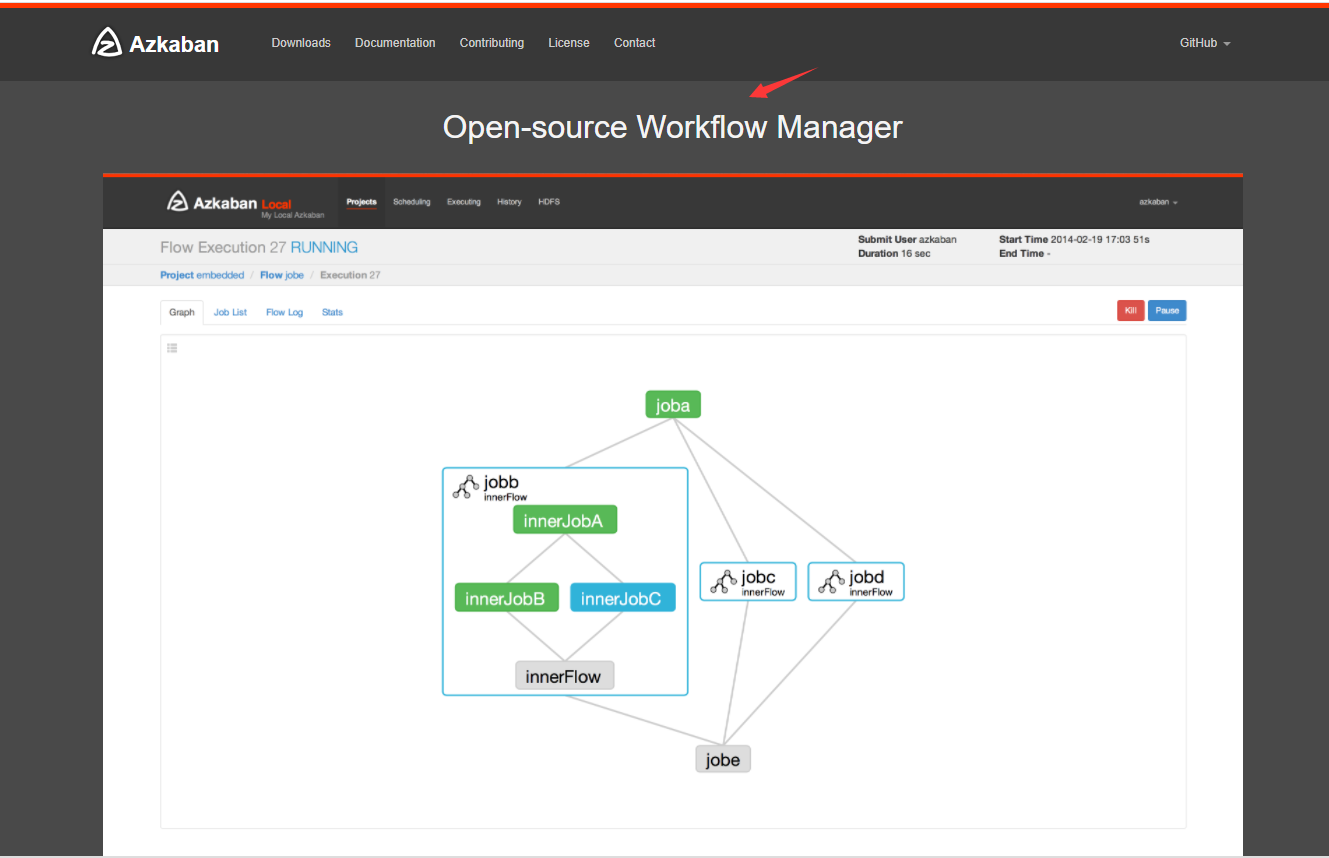
Task: Toggle the graph job list panel icon
Action: tap(172, 348)
